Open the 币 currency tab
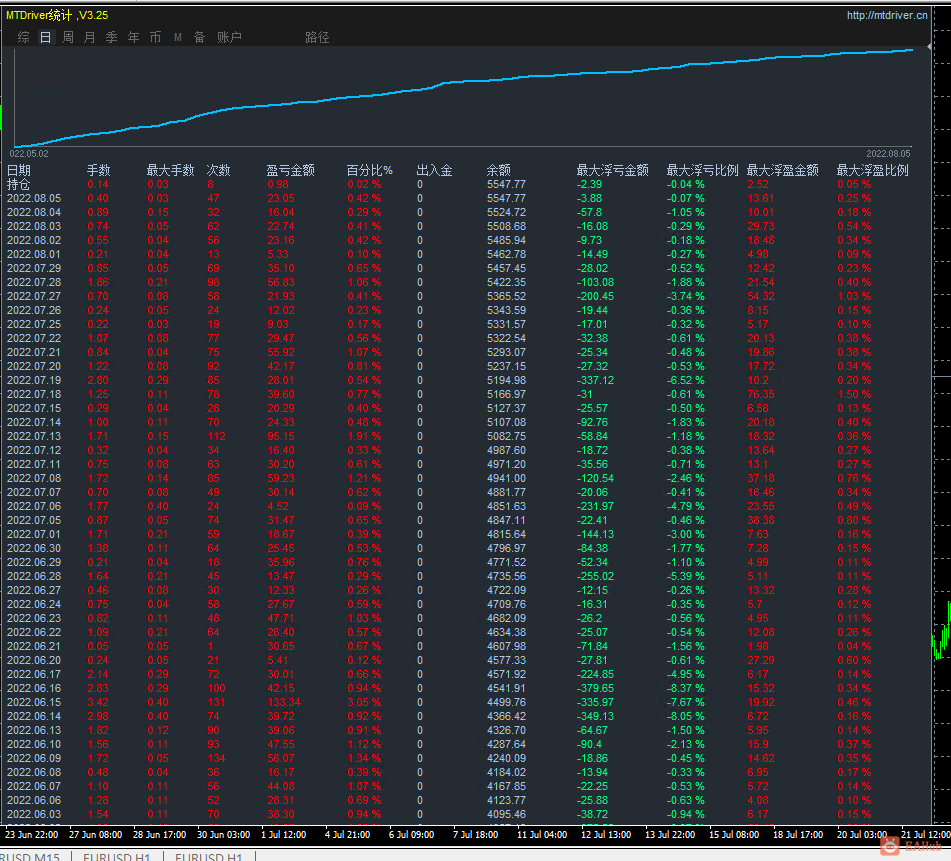951x861 pixels. [x=155, y=37]
